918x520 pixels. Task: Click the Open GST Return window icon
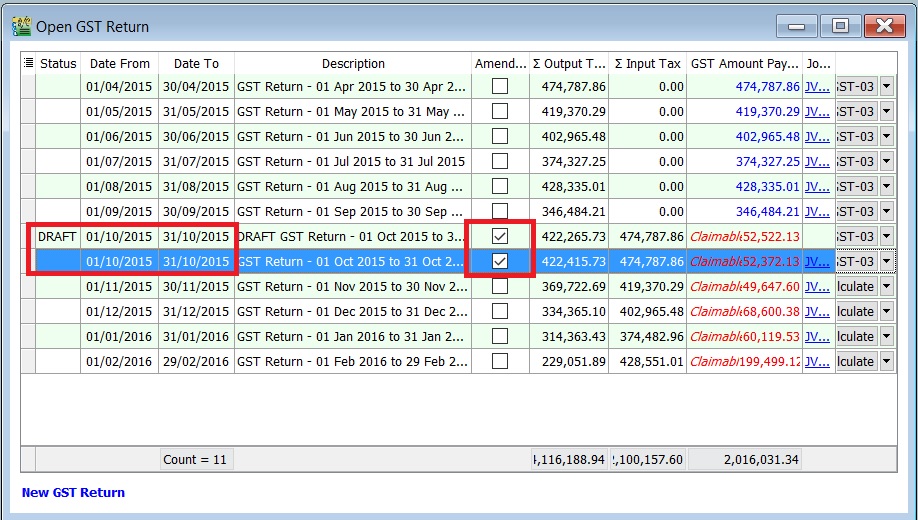click(x=20, y=26)
